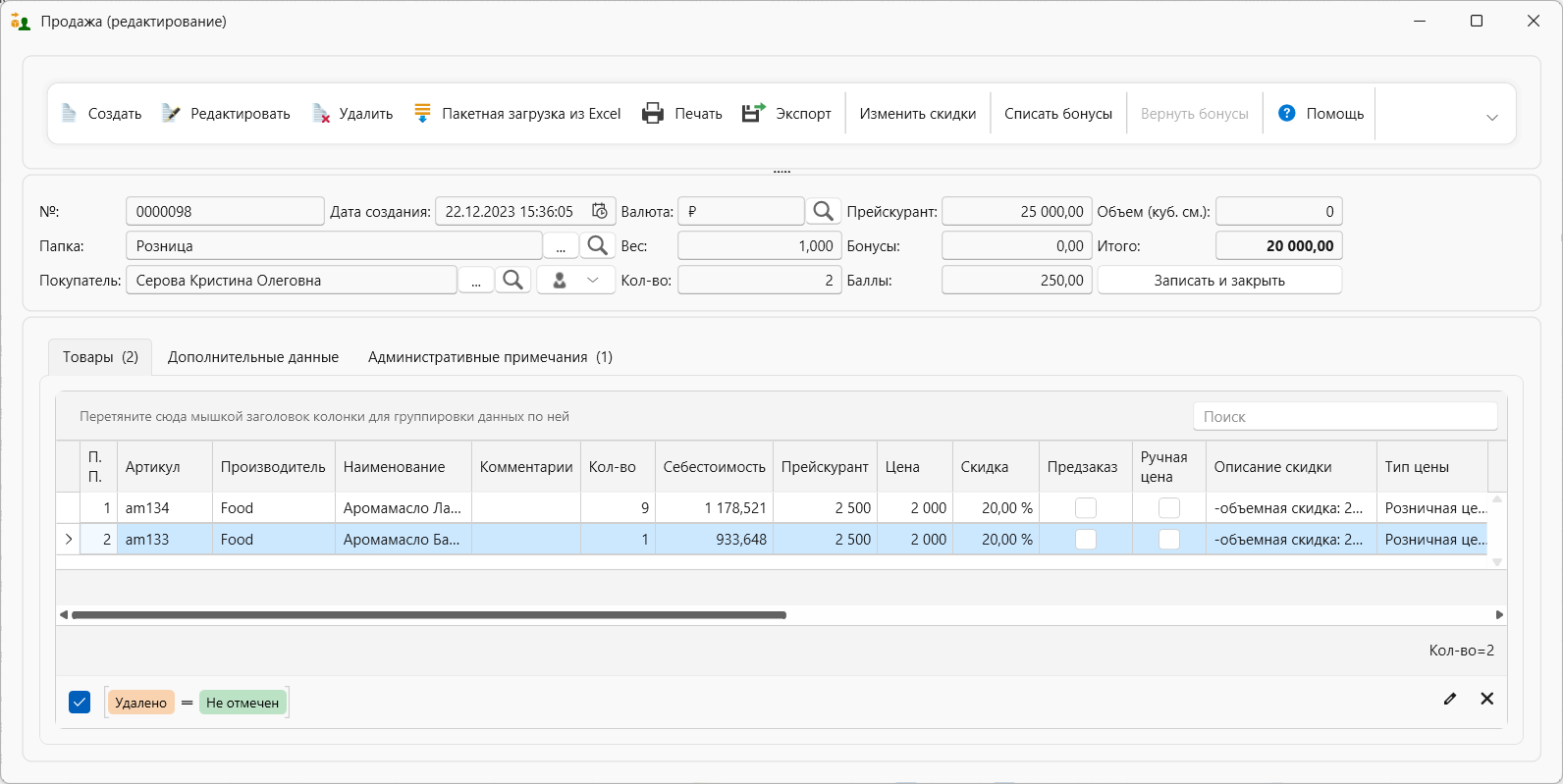The image size is (1563, 784).
Task: Click Себестоимость column header
Action: tap(714, 467)
